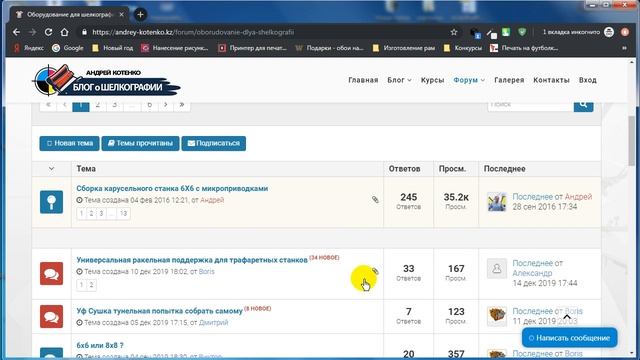640x360 pixels.
Task: Open Яндекс bookmark
Action: (29, 48)
